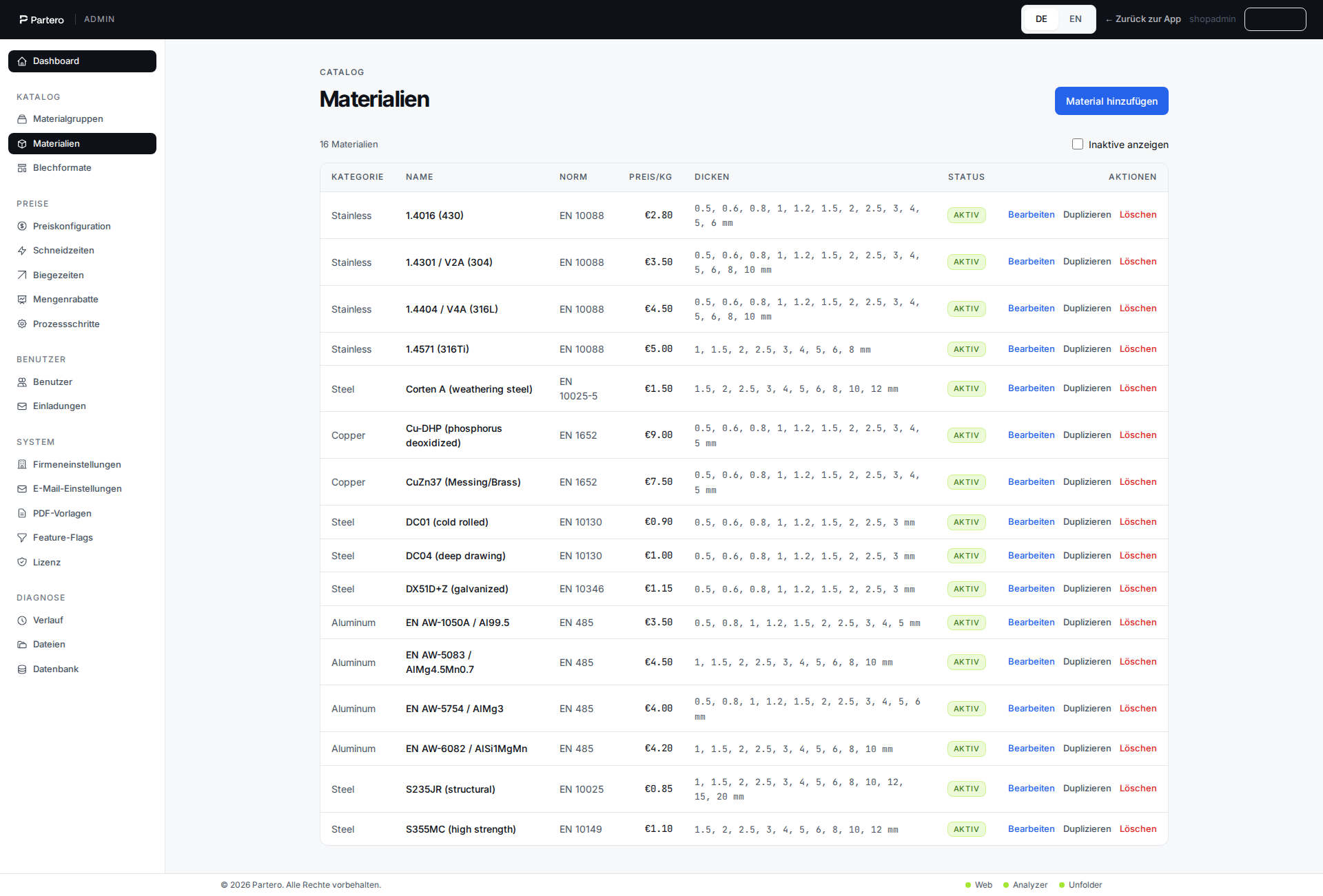
Task: Click Löschen for DC01 (cold rolled)
Action: point(1138,522)
